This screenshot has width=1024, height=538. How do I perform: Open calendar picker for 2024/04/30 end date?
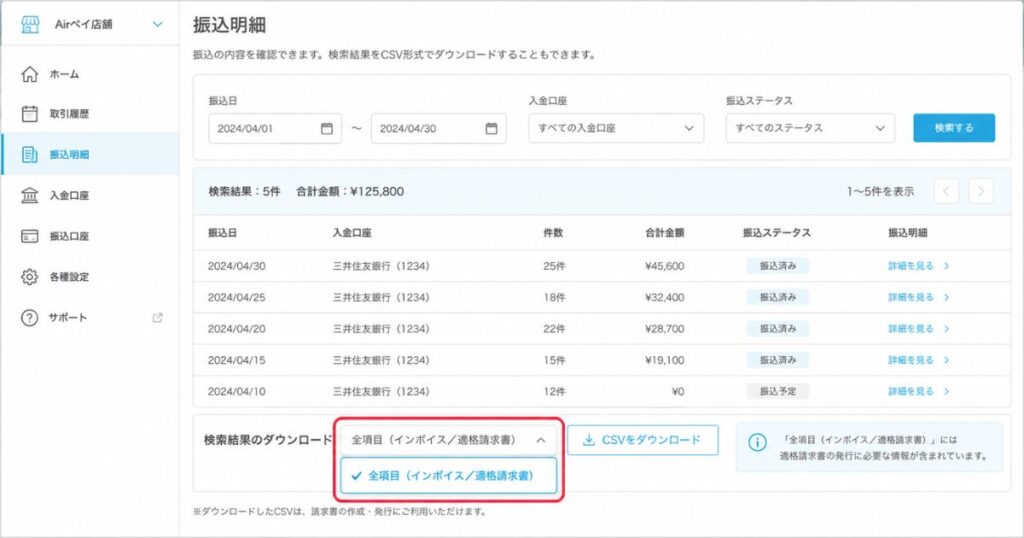coord(491,129)
